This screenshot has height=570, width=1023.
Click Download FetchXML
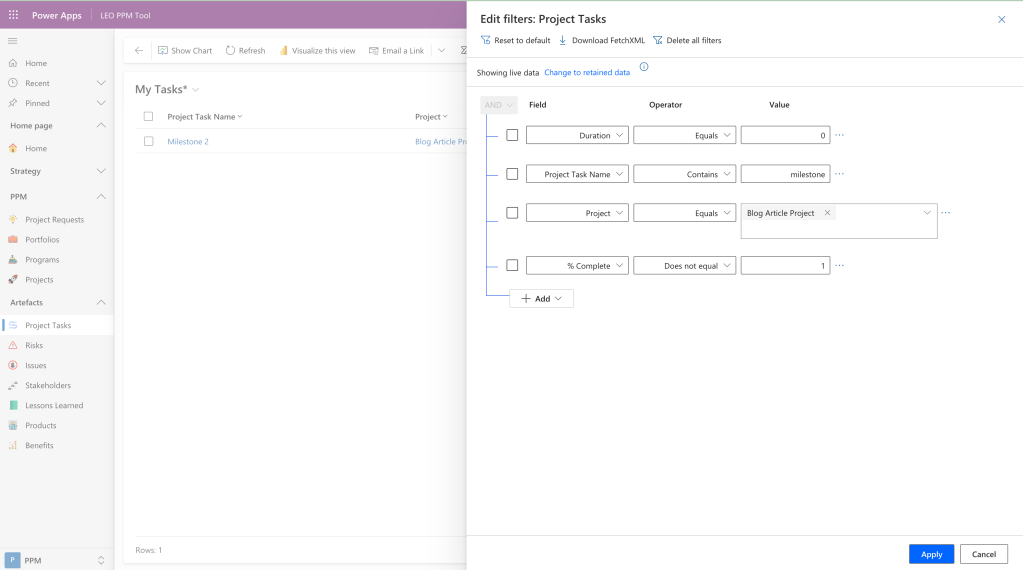(601, 40)
